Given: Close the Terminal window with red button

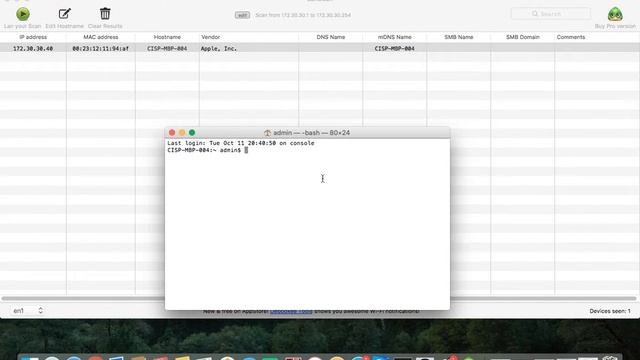Looking at the screenshot, I should click(x=172, y=133).
